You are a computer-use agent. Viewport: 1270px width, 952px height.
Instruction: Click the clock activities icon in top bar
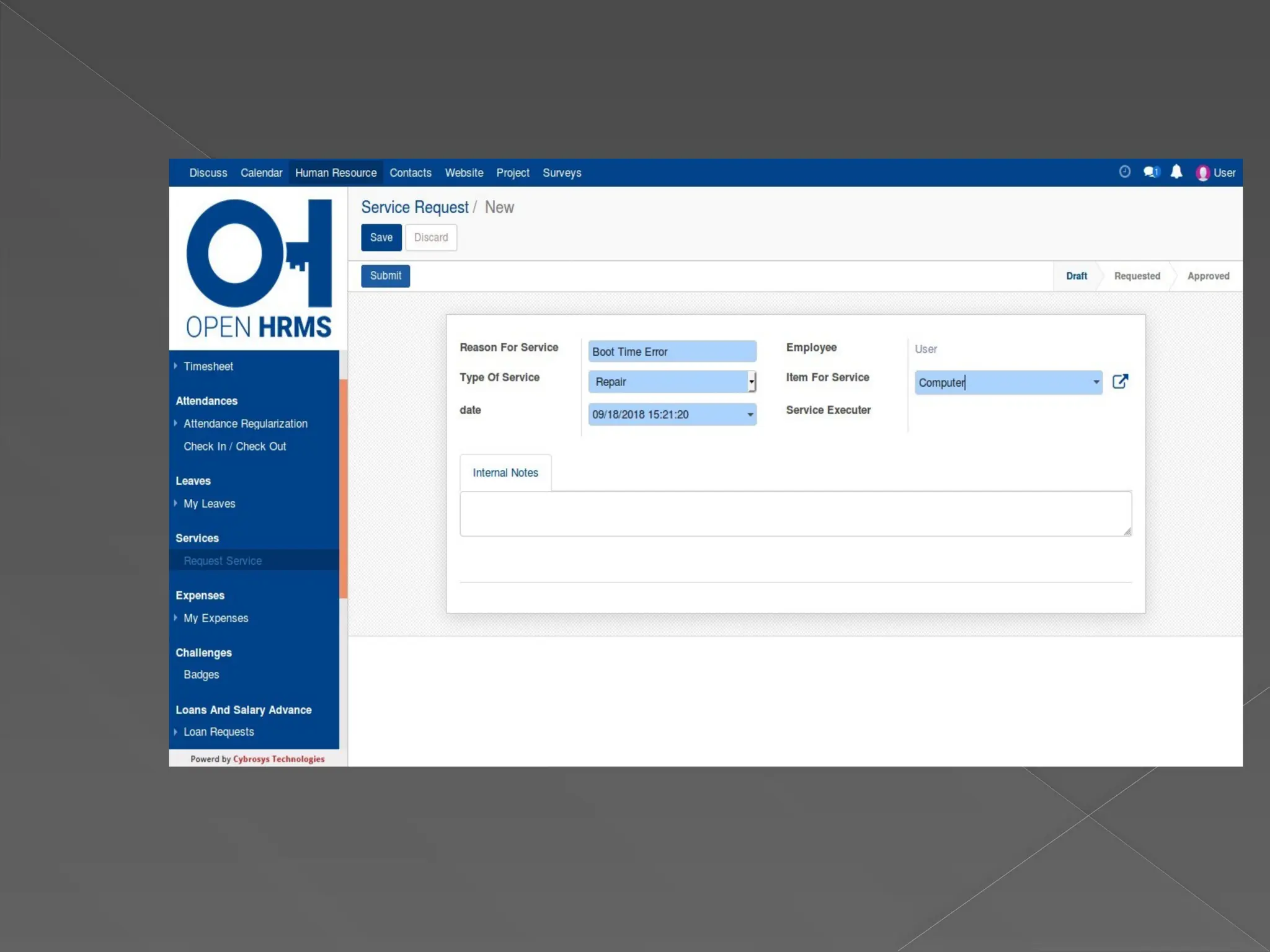[x=1124, y=172]
